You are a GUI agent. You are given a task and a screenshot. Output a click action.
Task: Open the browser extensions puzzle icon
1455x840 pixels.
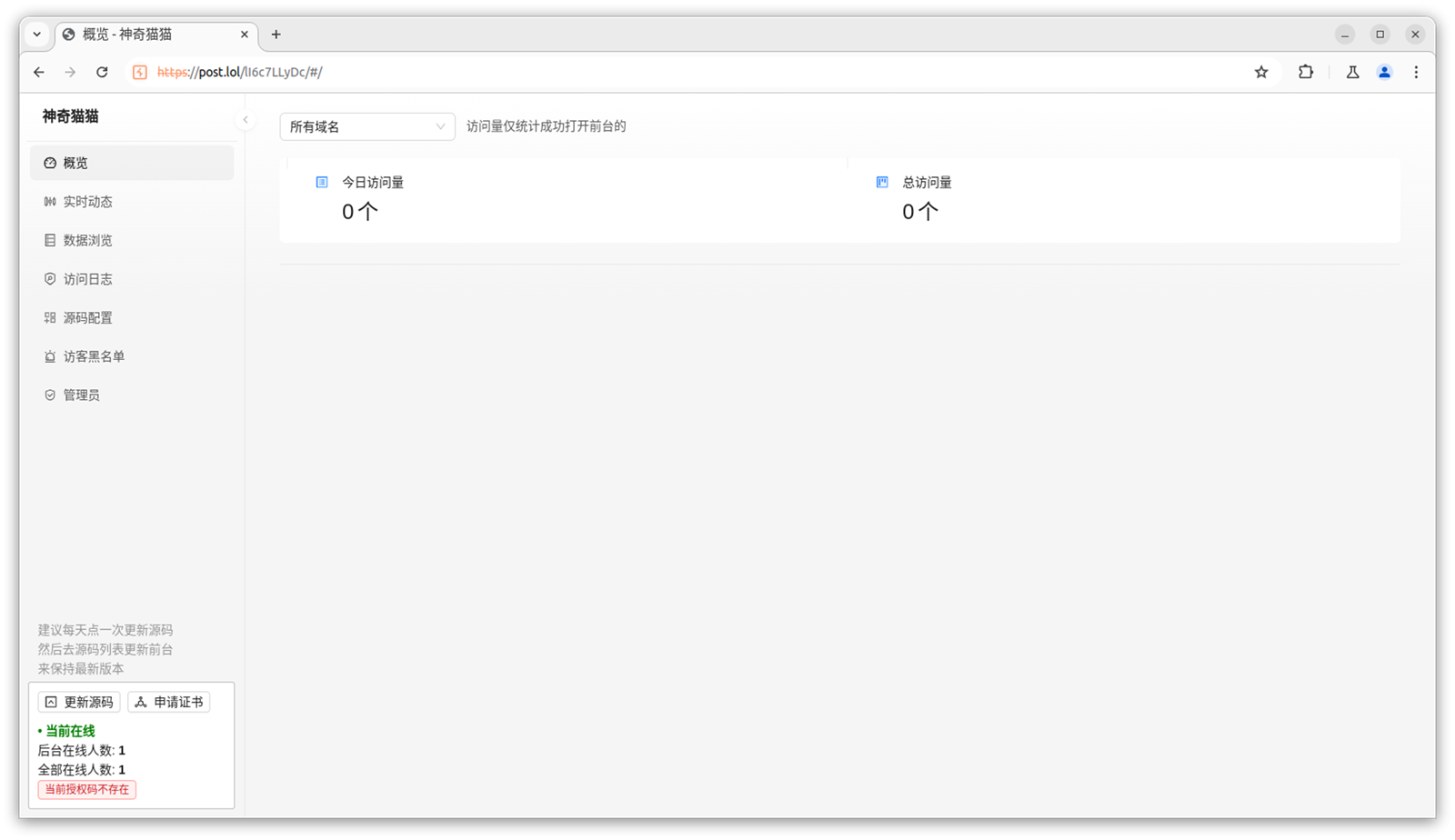click(1306, 72)
